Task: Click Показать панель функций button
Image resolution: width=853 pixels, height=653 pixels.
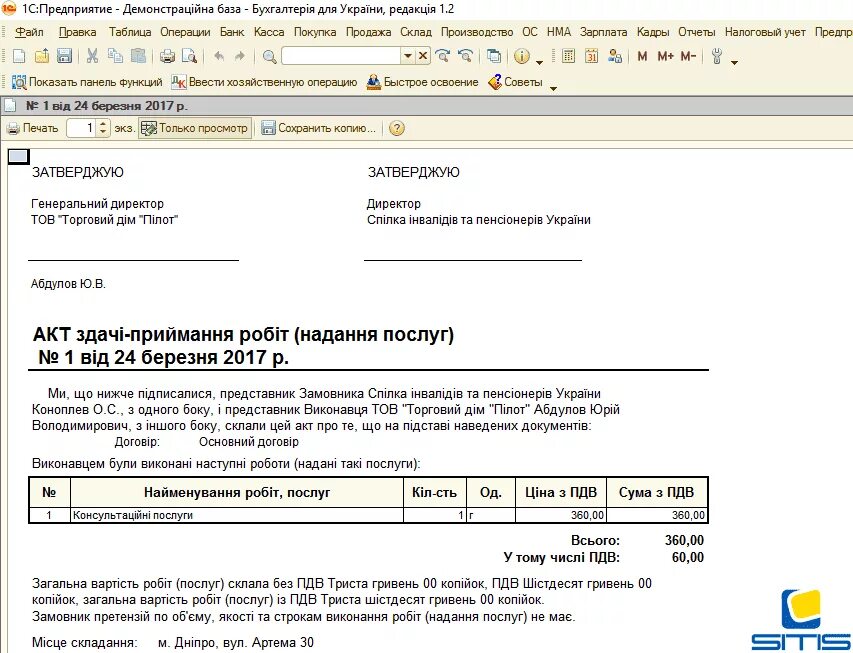Action: (88, 82)
